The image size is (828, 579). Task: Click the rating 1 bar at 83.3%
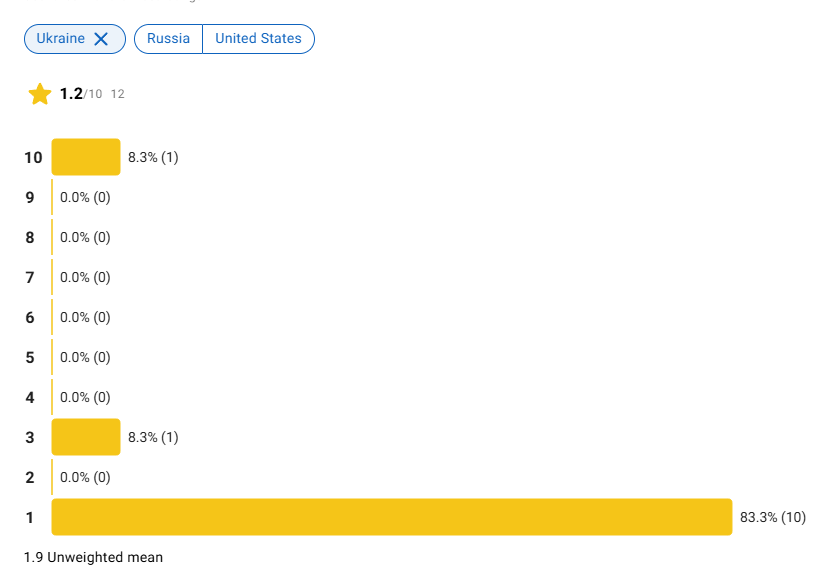point(392,517)
